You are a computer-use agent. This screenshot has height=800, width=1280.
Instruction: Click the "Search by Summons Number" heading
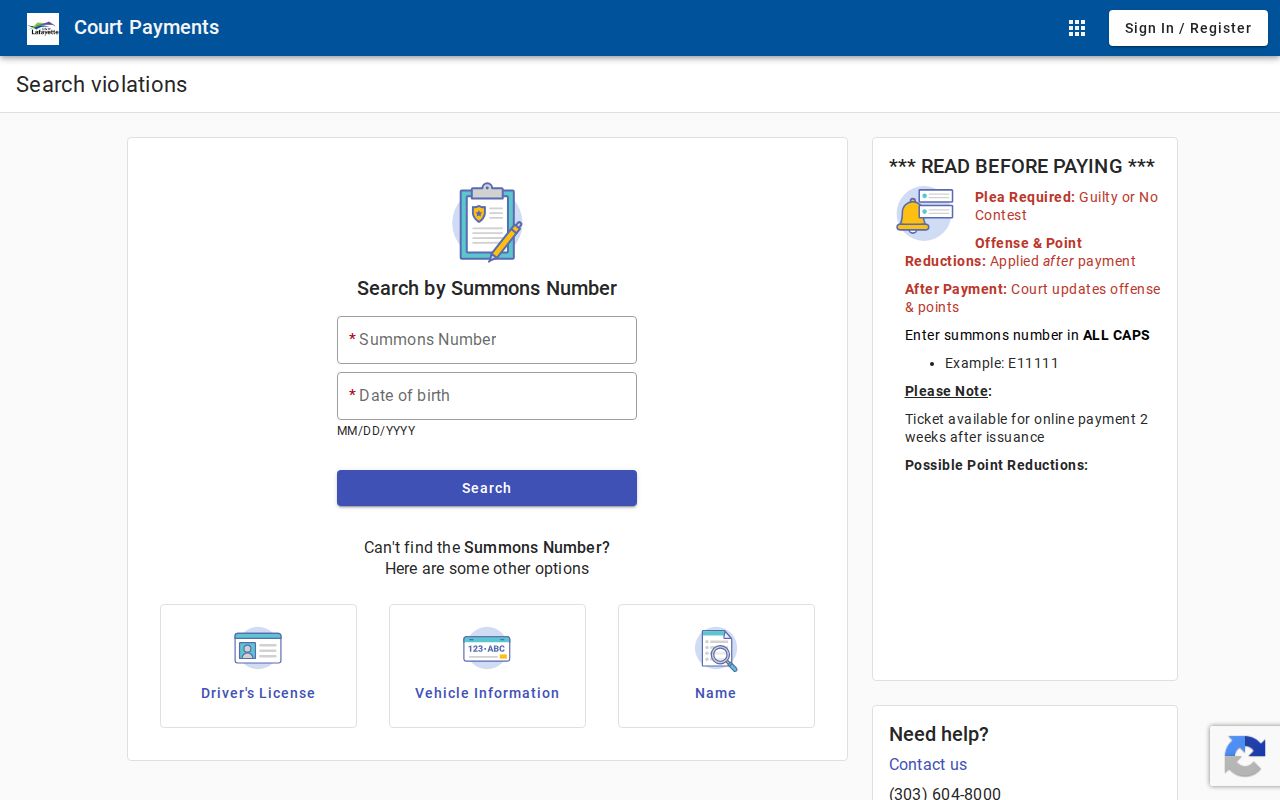(x=487, y=288)
